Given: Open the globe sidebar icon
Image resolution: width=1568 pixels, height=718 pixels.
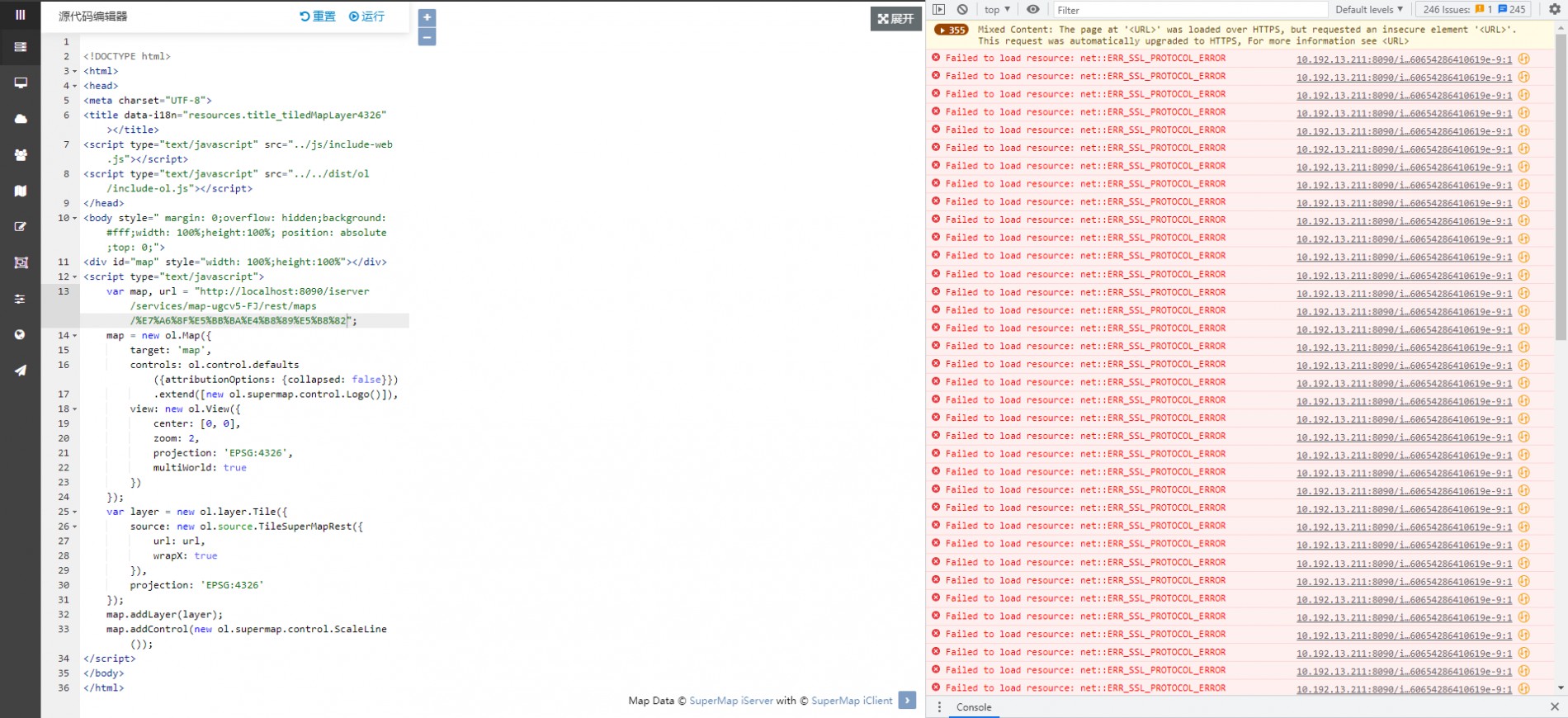Looking at the screenshot, I should click(20, 334).
